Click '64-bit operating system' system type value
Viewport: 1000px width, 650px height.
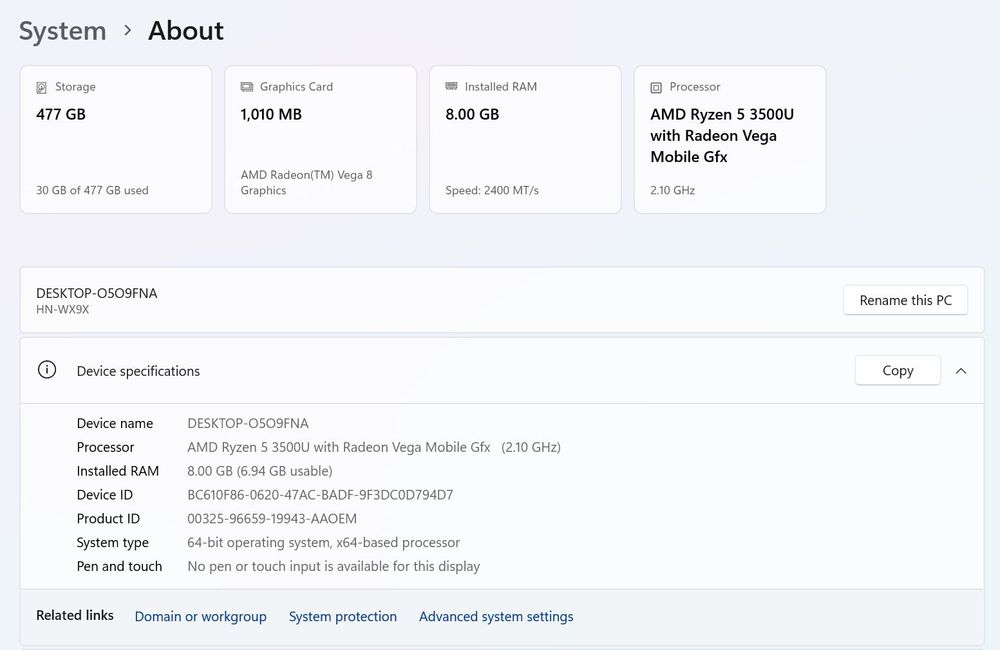click(323, 542)
